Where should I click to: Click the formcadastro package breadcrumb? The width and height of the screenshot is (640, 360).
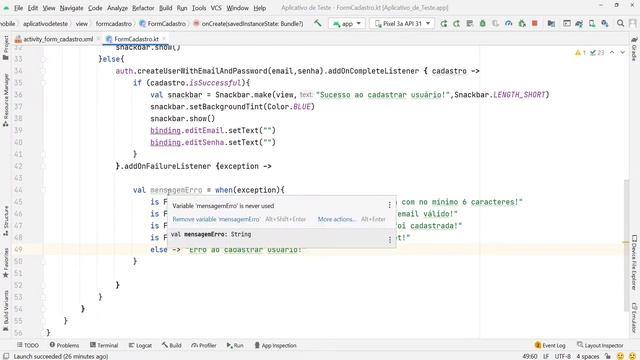[x=113, y=24]
